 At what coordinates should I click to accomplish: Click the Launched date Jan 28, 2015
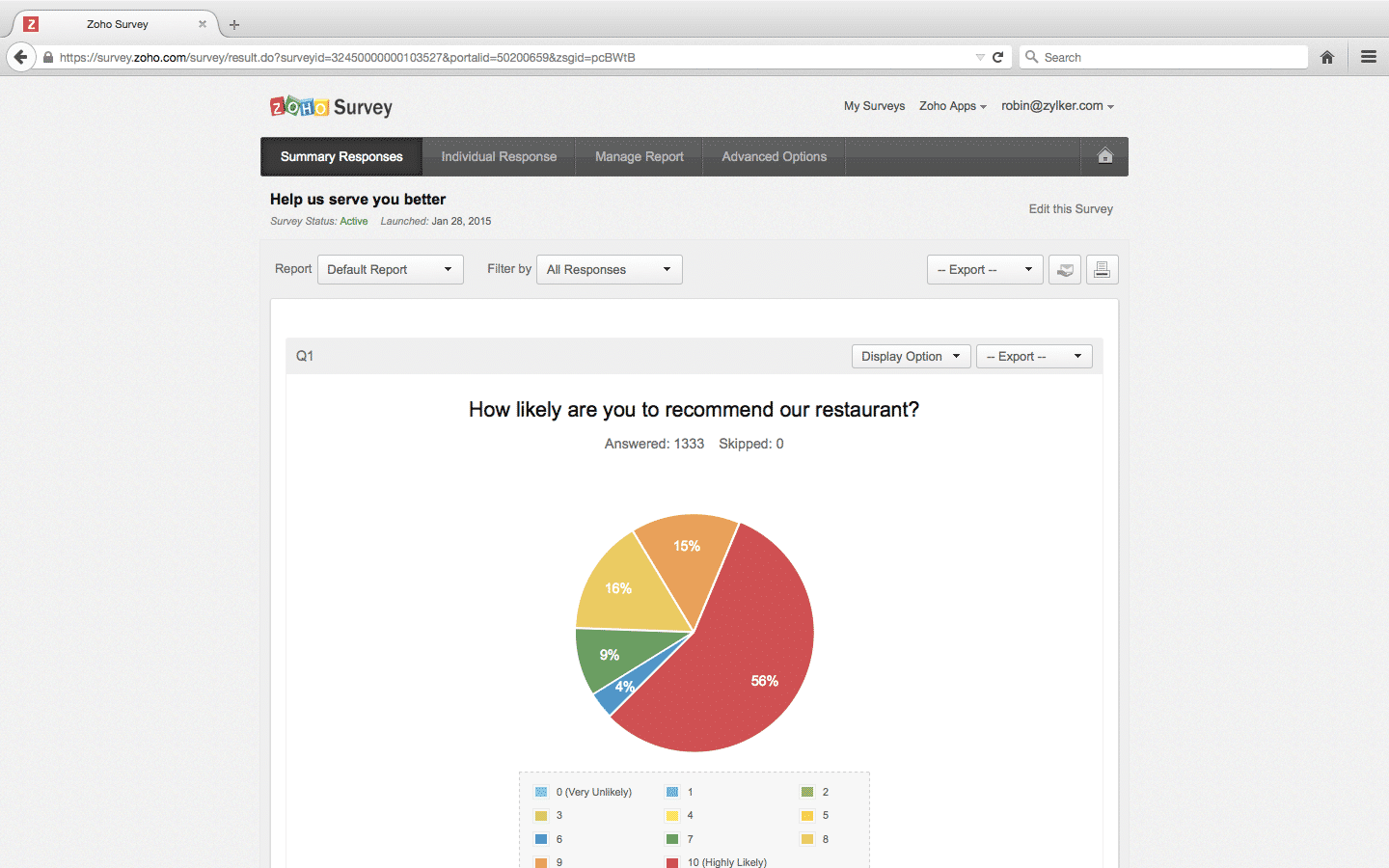[461, 221]
